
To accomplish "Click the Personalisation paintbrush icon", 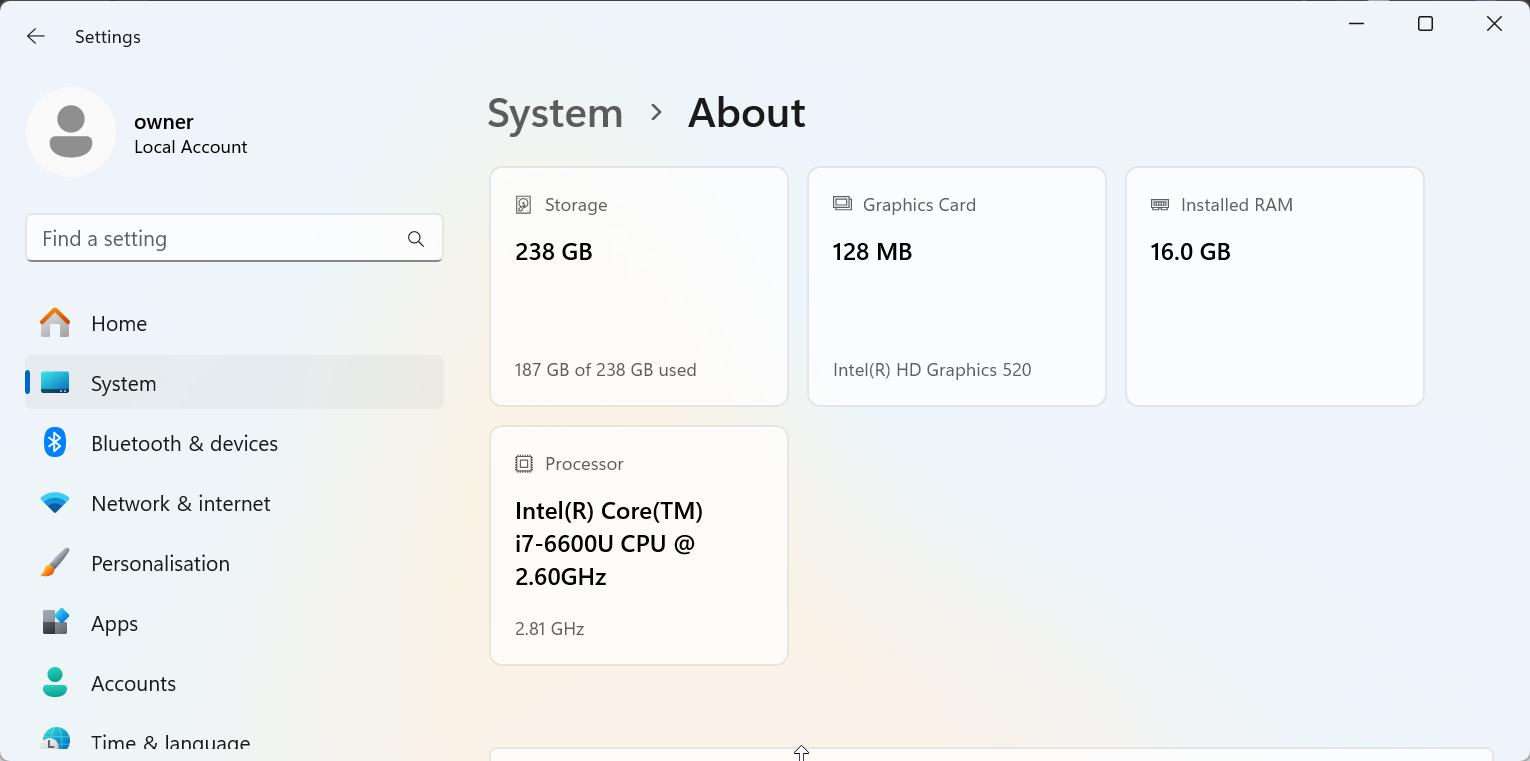I will pos(55,563).
